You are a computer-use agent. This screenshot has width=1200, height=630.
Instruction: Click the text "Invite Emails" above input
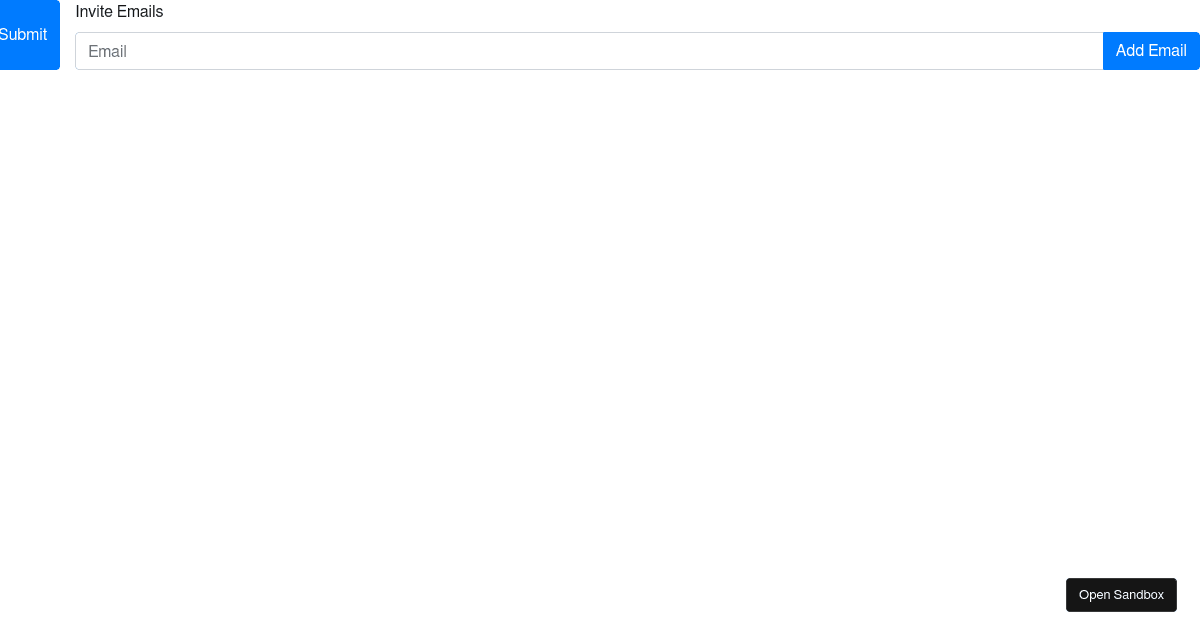pyautogui.click(x=119, y=12)
